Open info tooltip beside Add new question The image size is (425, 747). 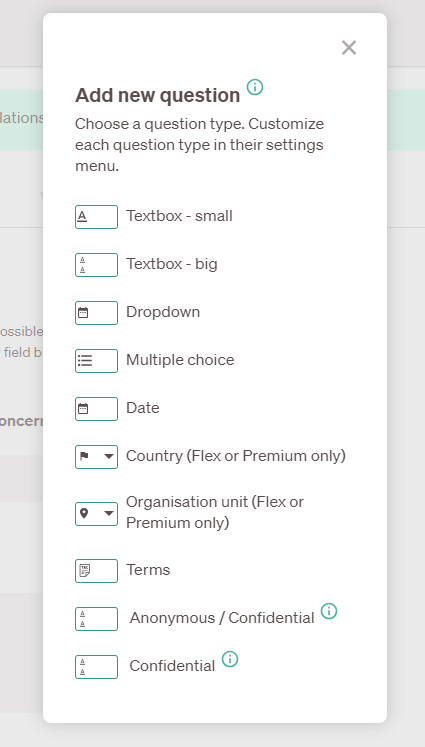255,87
